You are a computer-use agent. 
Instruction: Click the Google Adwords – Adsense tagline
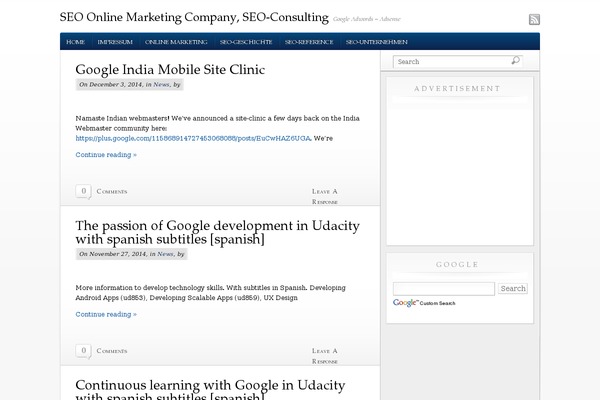[x=367, y=19]
